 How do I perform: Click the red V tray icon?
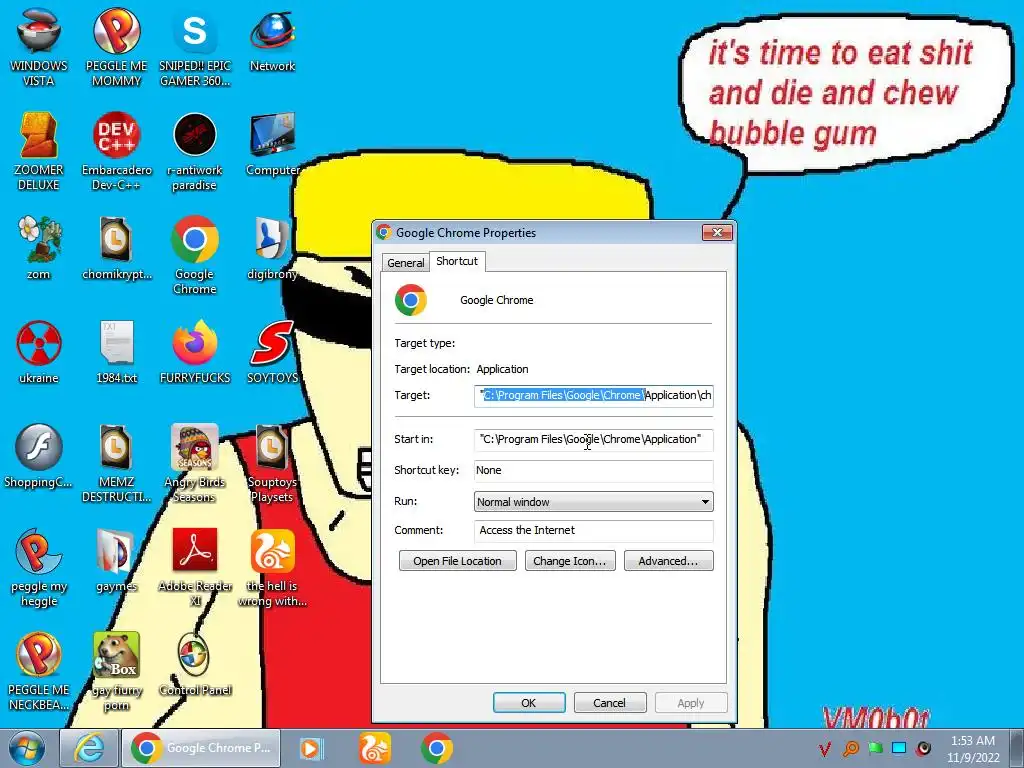coord(825,748)
